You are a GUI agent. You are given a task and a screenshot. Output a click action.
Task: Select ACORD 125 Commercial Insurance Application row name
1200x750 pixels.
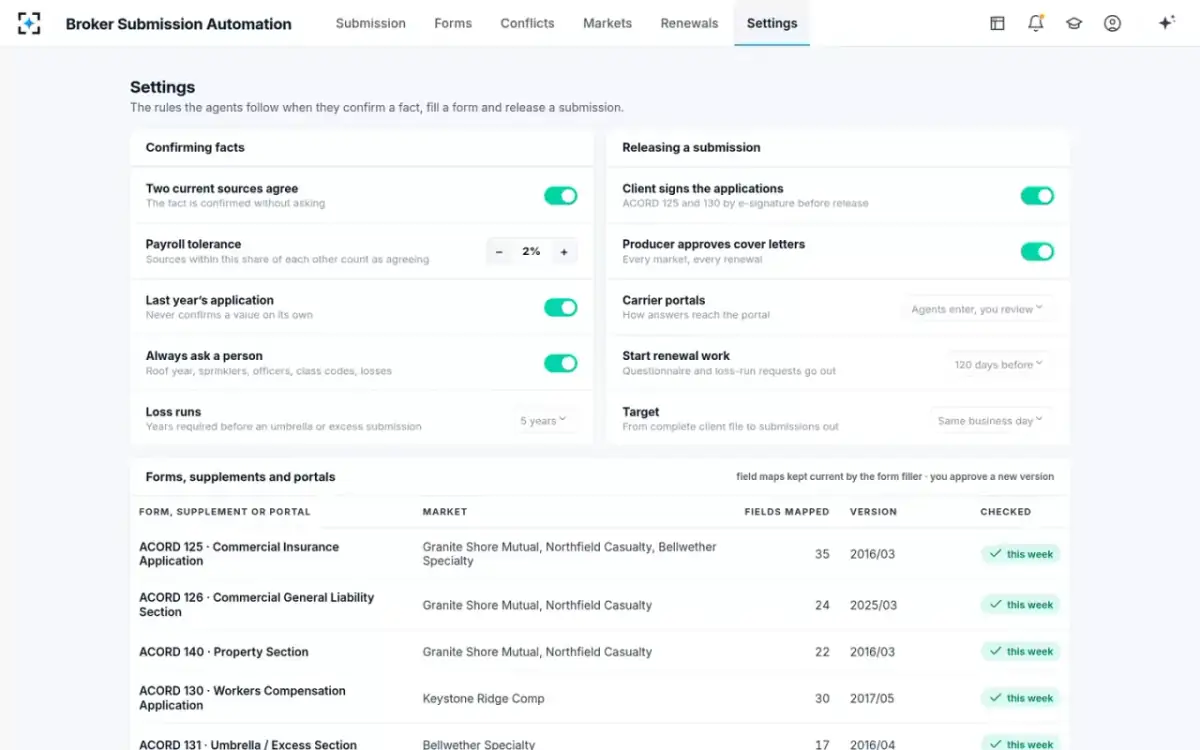click(x=239, y=554)
